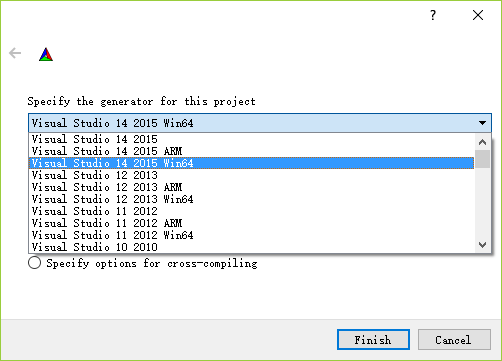Click the list scroll up arrow
This screenshot has width=502, height=361.
pyautogui.click(x=482, y=142)
